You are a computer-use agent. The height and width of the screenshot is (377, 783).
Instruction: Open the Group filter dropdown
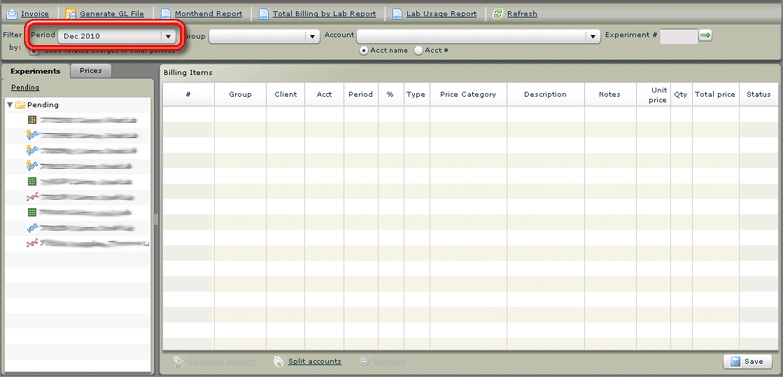[264, 36]
